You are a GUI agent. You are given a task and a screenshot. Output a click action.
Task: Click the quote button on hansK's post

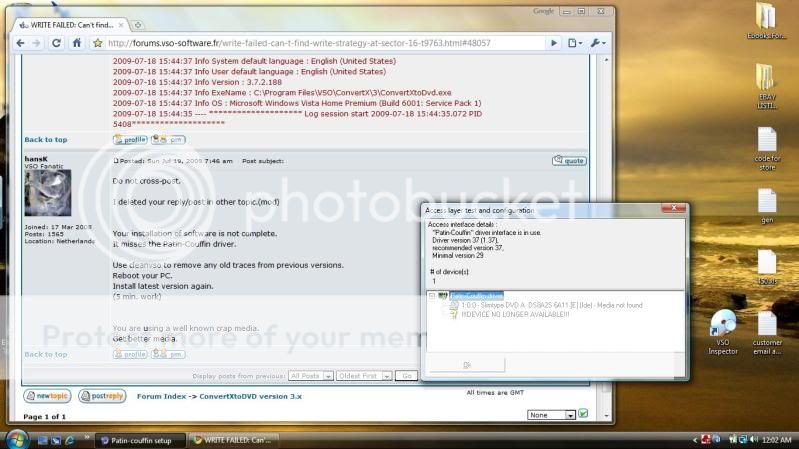[x=570, y=160]
